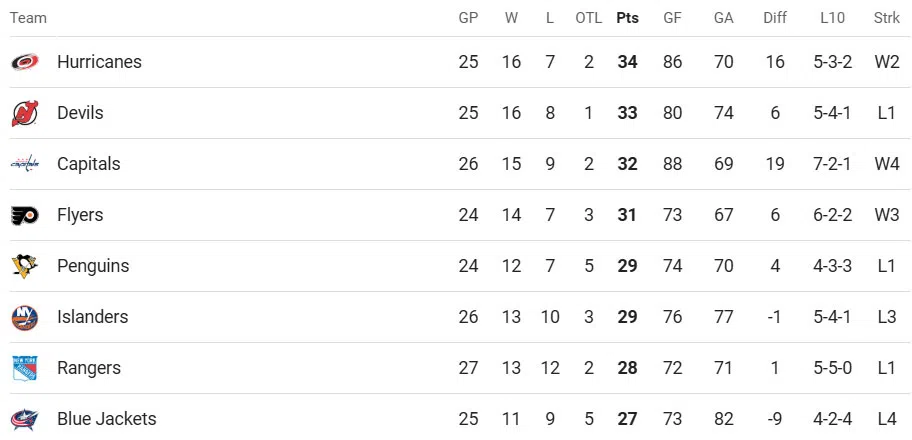Click the Capitals team logo
This screenshot has width=912, height=440.
[25, 164]
